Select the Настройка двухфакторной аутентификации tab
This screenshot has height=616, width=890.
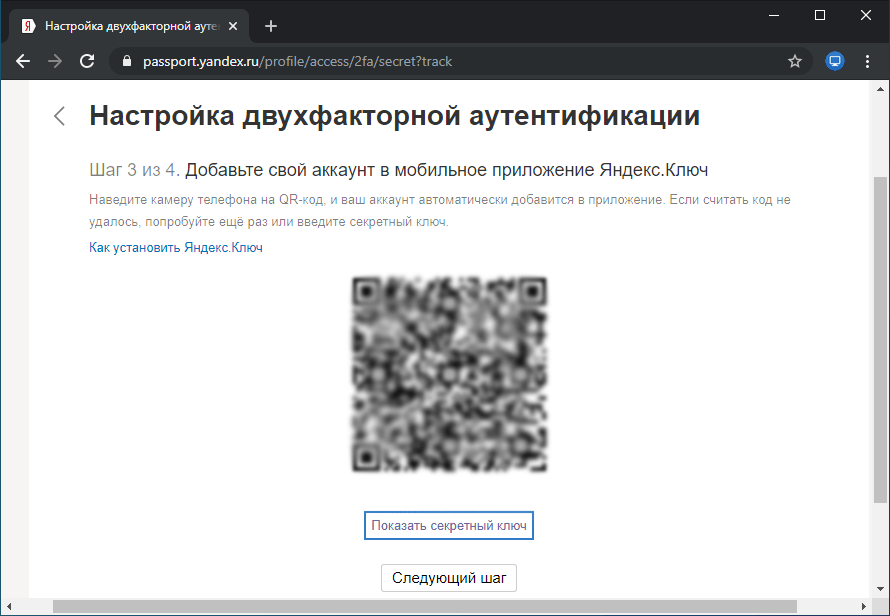[x=129, y=26]
